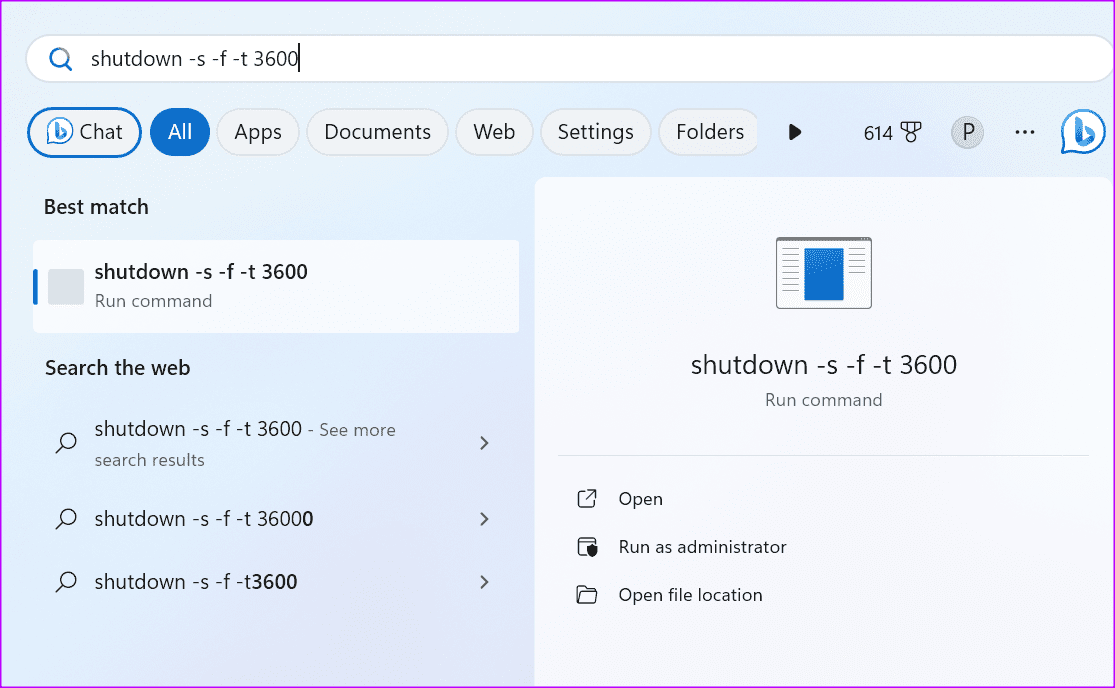Toggle the Chat filter pill

tap(84, 131)
